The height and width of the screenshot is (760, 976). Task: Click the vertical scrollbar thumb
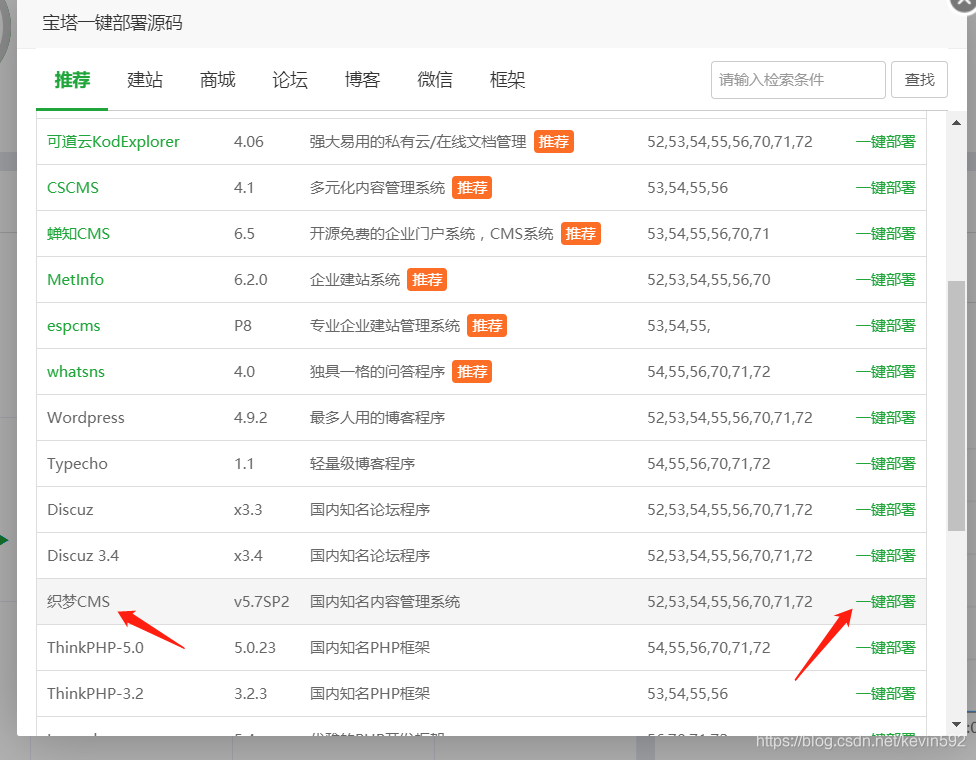pyautogui.click(x=956, y=406)
